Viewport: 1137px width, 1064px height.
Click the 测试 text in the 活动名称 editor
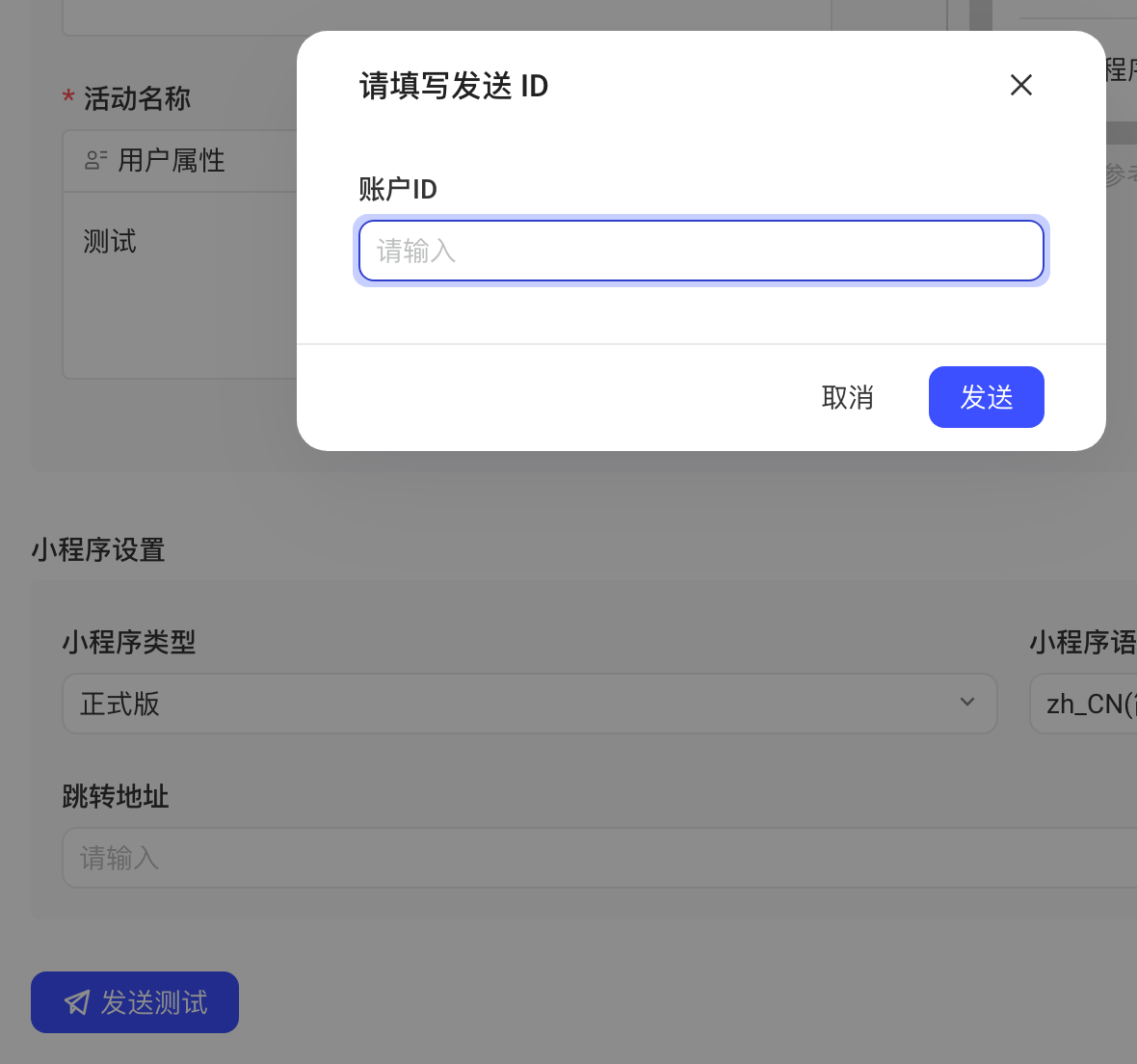tap(110, 242)
